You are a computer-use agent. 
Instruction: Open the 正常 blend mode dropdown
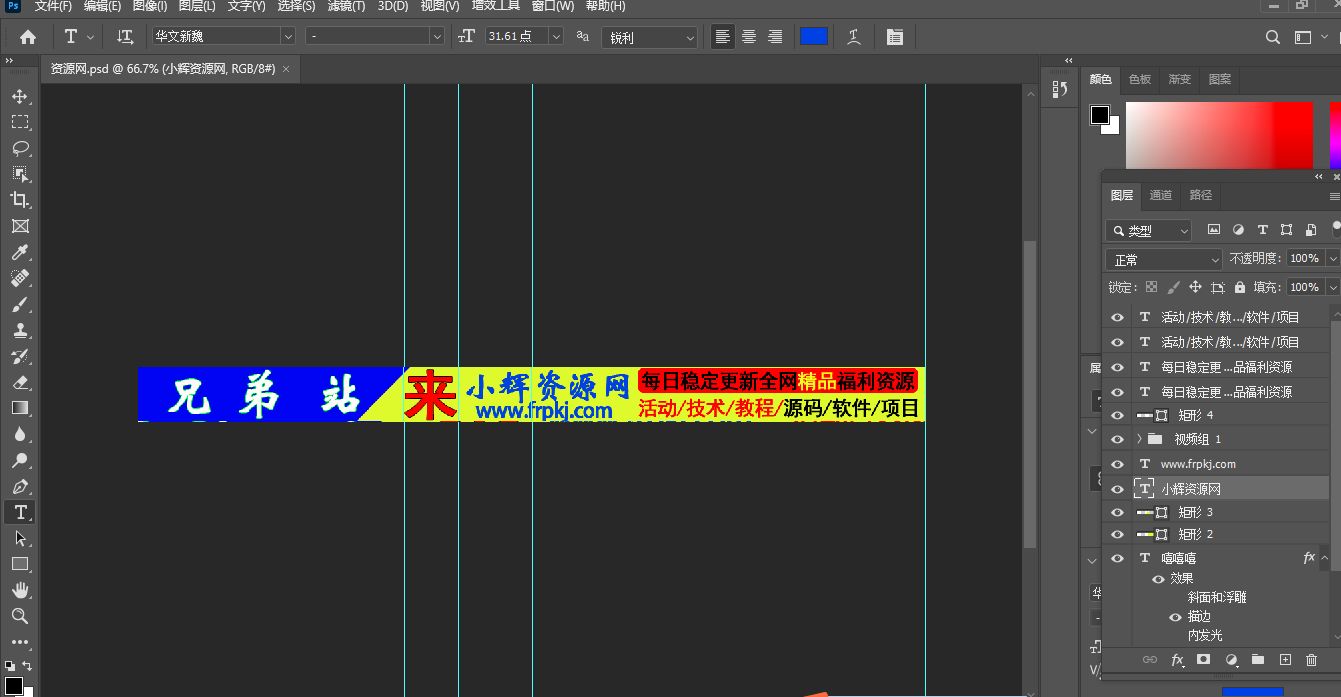[1164, 259]
